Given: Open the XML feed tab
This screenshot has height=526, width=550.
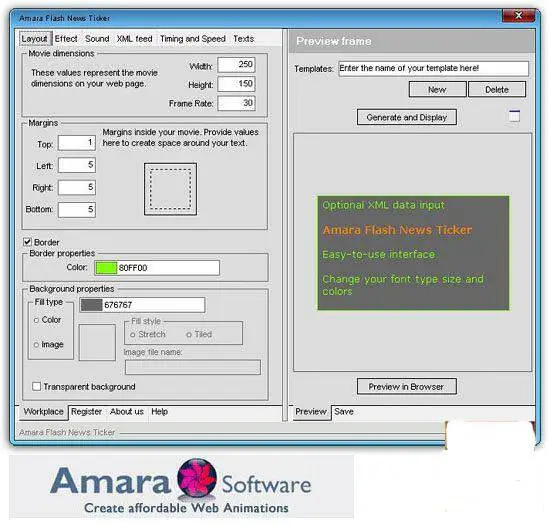Looking at the screenshot, I should point(134,39).
